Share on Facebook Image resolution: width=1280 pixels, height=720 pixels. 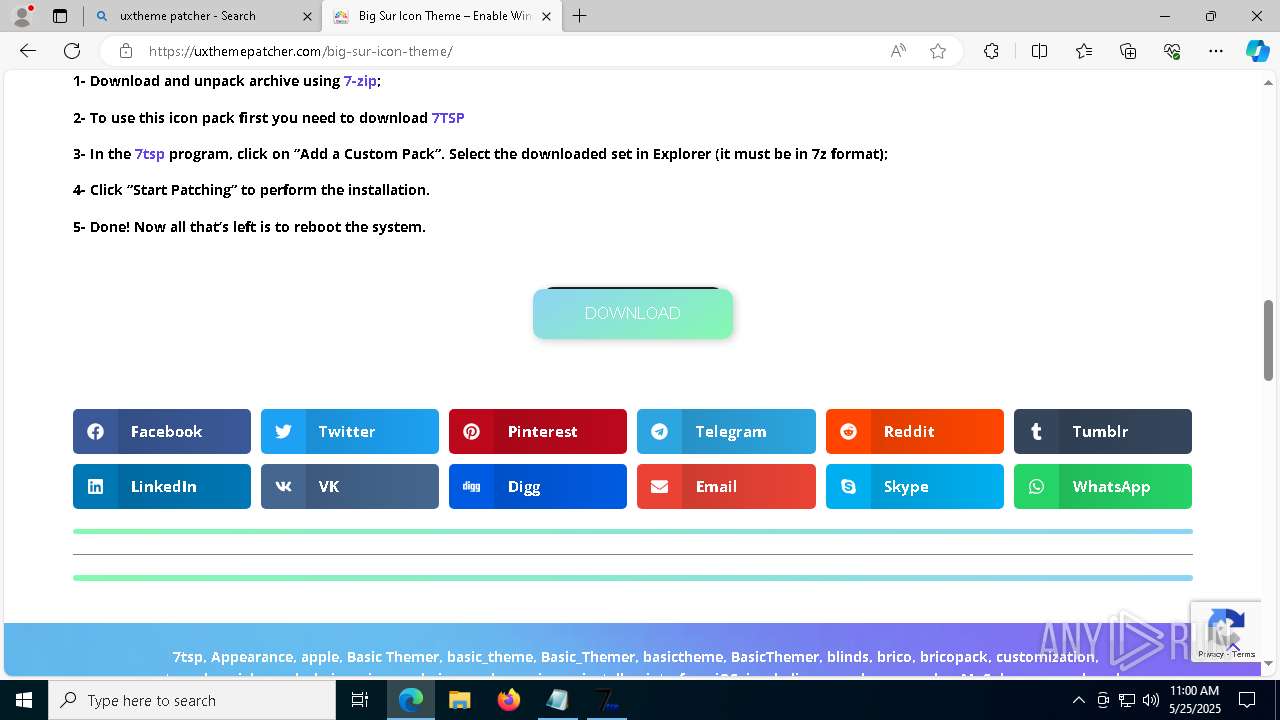[x=162, y=432]
